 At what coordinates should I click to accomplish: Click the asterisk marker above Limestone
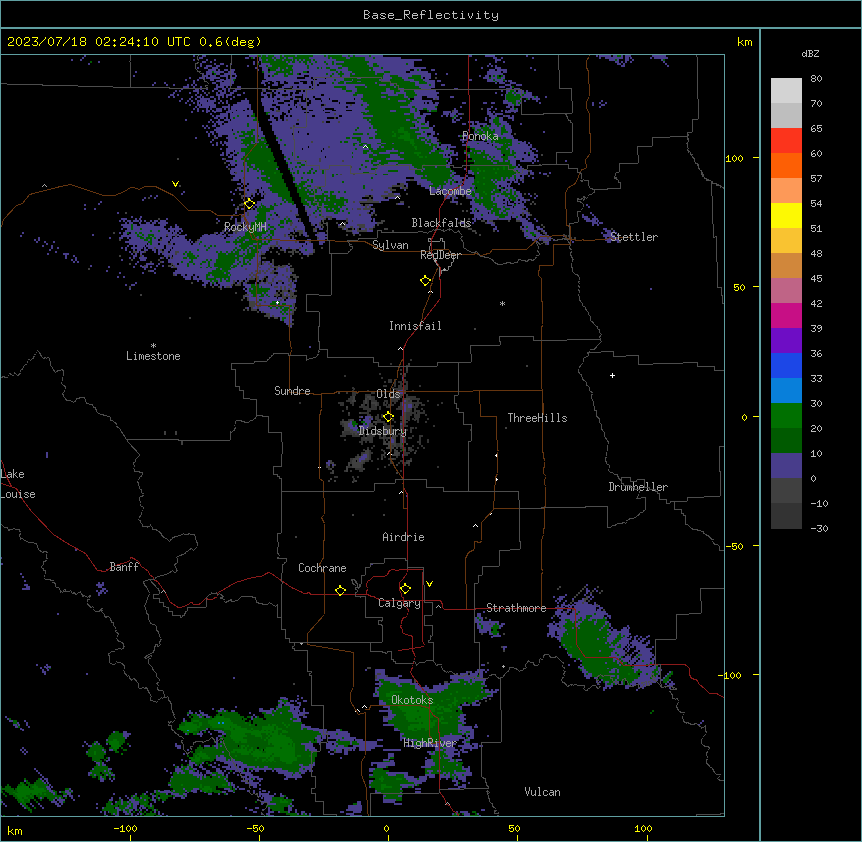[153, 346]
